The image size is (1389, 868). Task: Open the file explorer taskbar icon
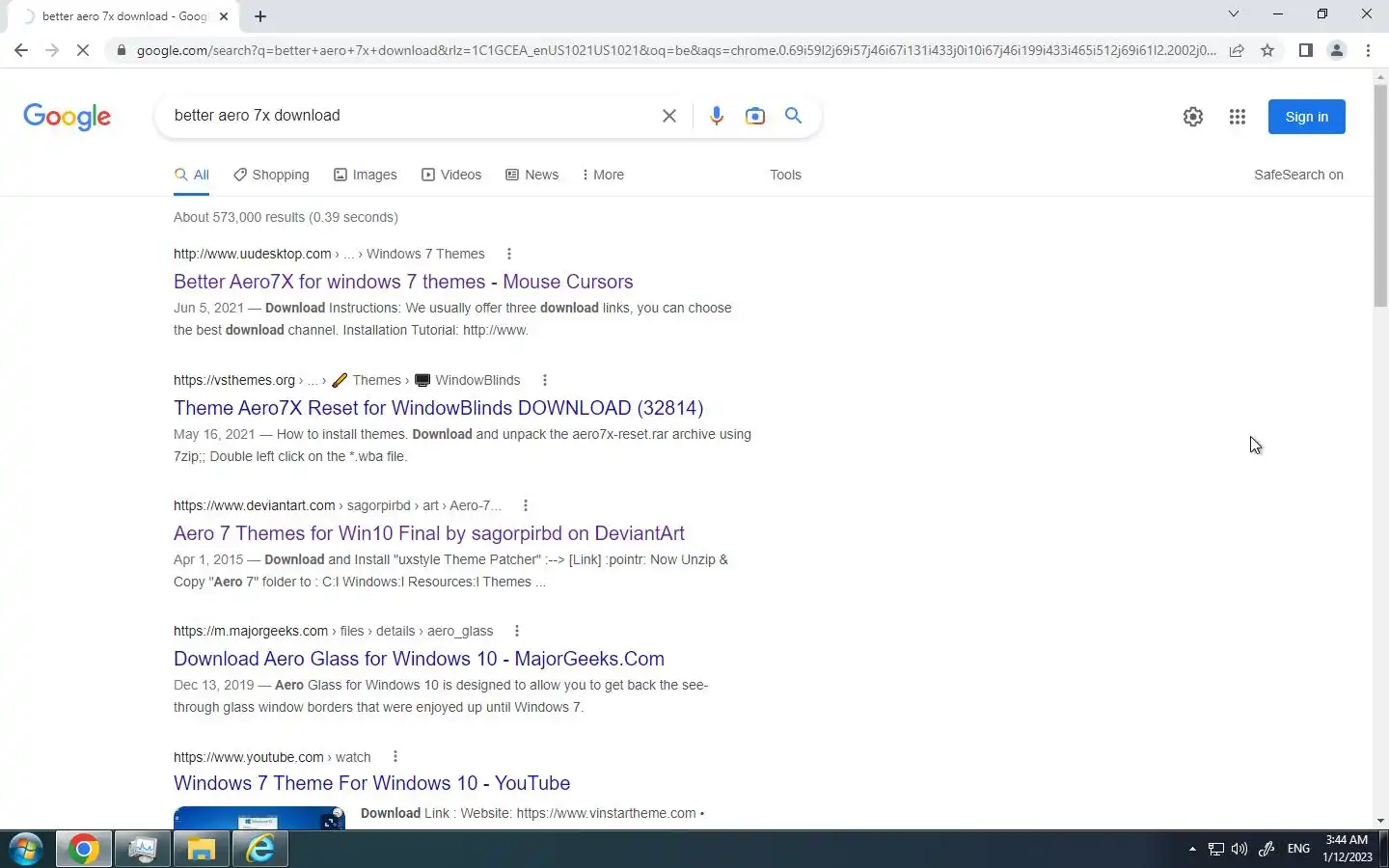201,850
